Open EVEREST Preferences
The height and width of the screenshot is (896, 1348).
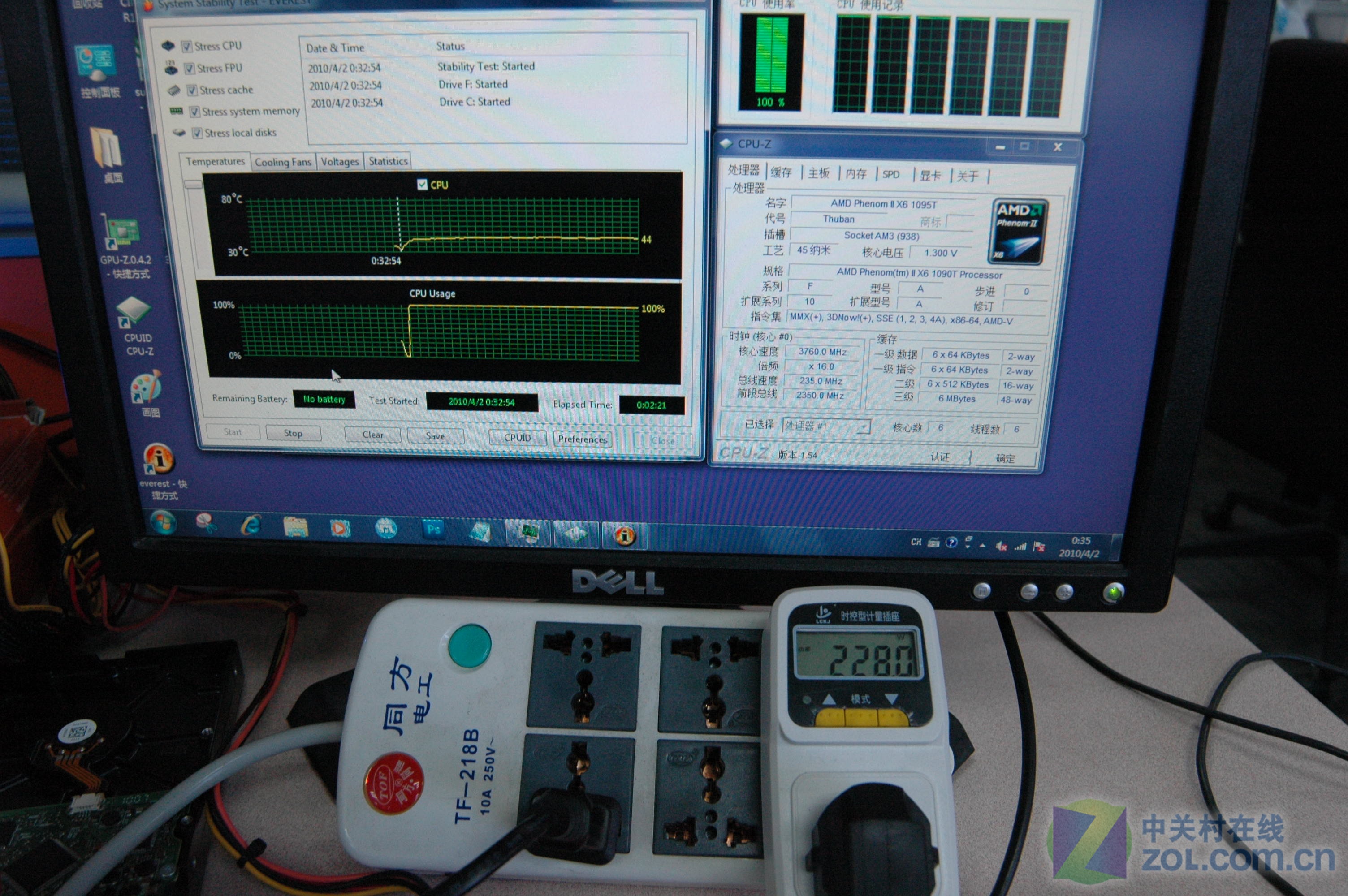pos(583,439)
